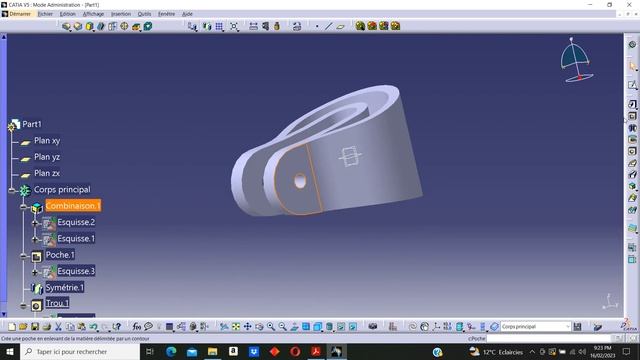Open File Explorer from taskbar
Image resolution: width=640 pixels, height=360 pixels.
tap(212, 351)
